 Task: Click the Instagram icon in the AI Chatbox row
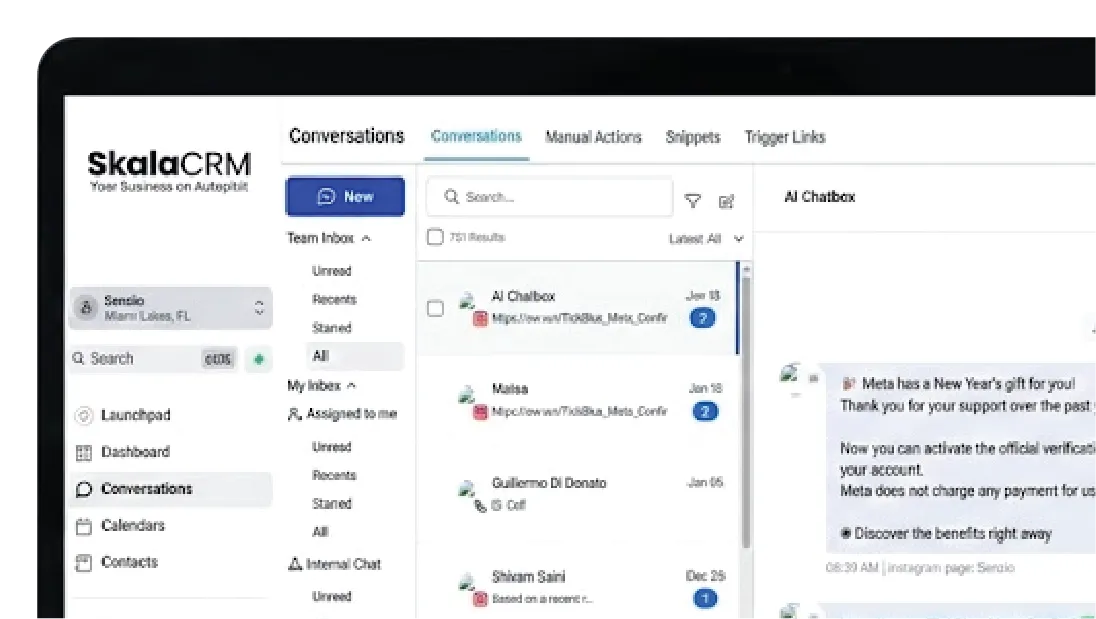point(480,319)
